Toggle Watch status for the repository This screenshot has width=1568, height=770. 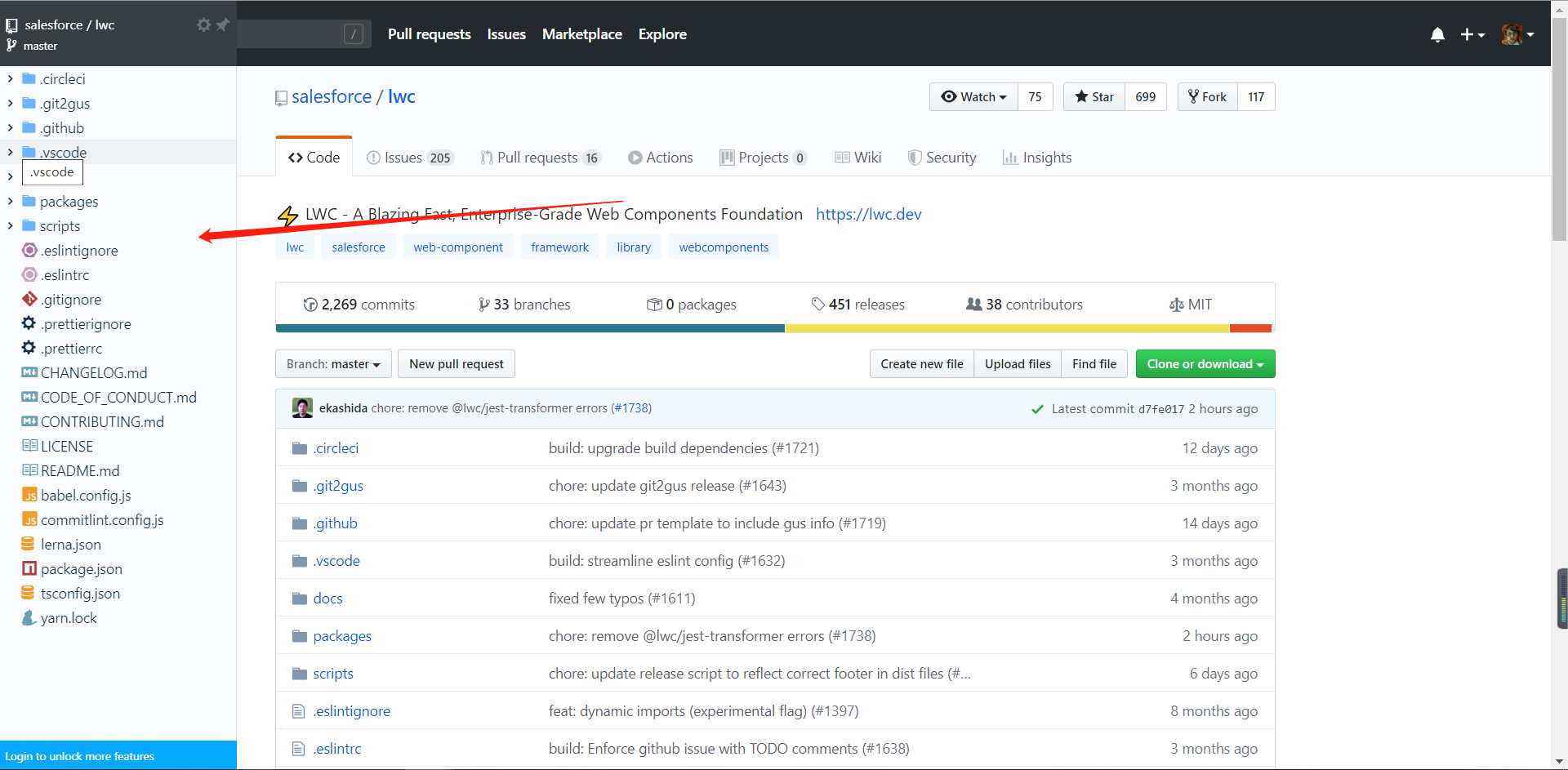[973, 96]
